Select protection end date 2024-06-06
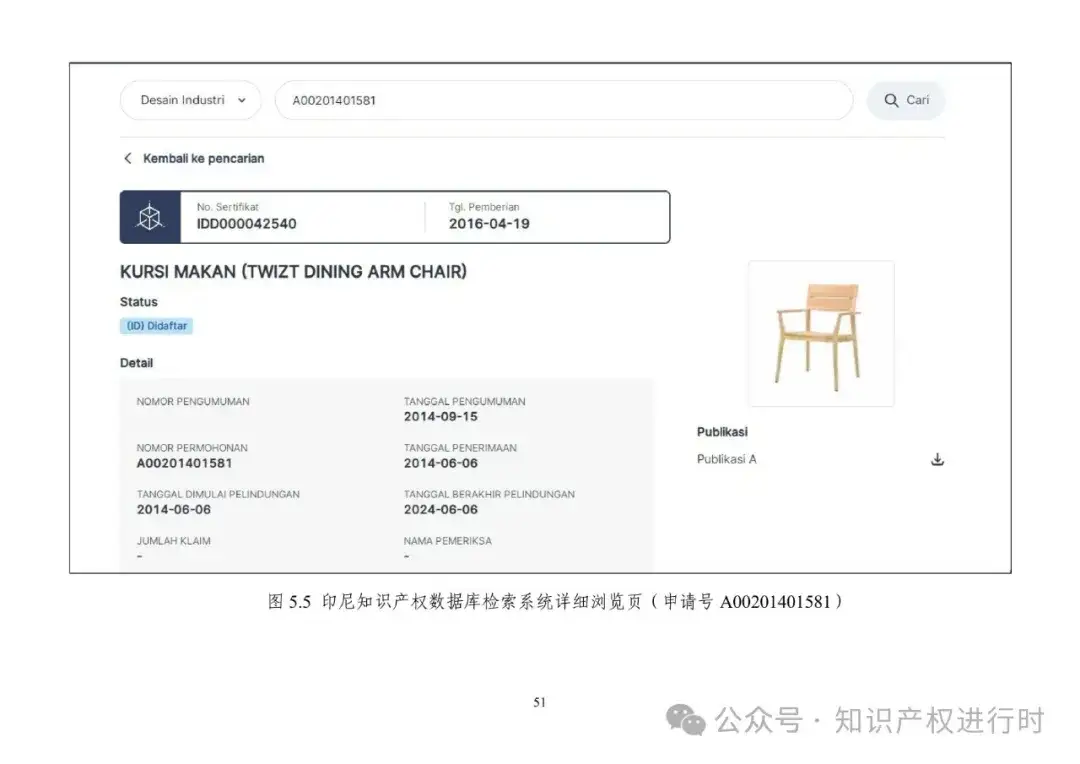 (441, 510)
